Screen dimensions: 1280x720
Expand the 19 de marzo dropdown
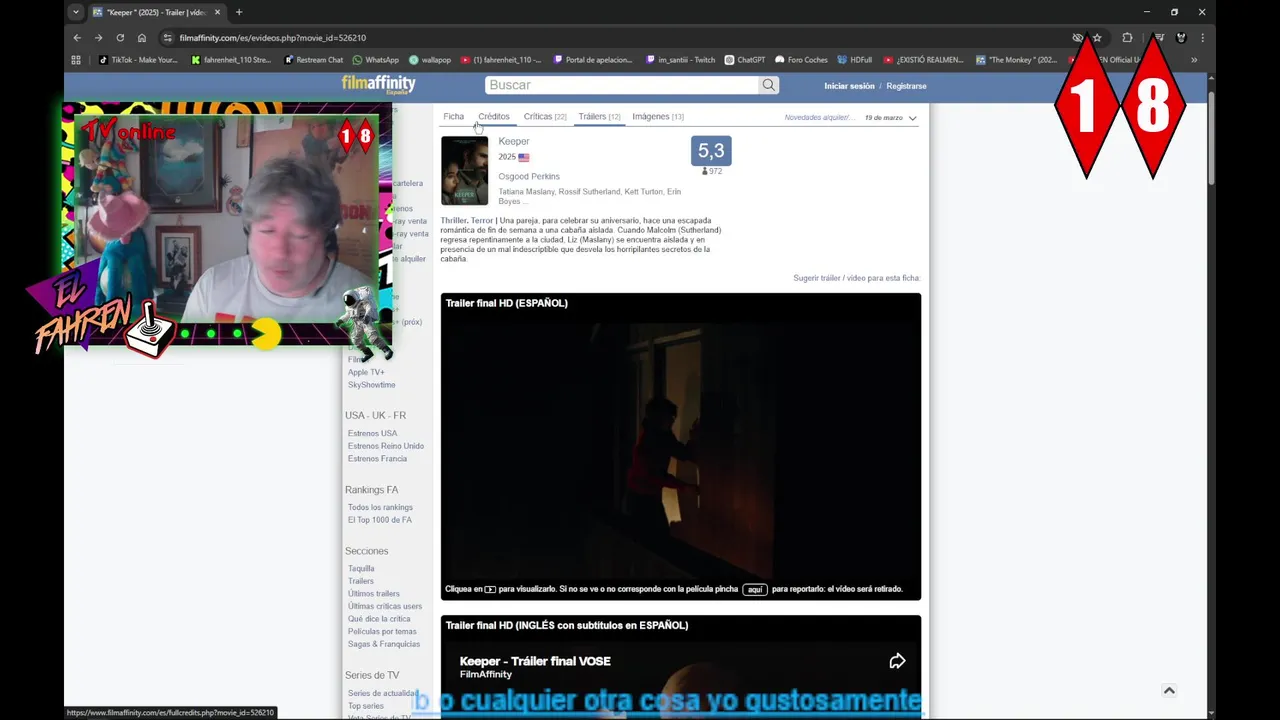pyautogui.click(x=890, y=118)
